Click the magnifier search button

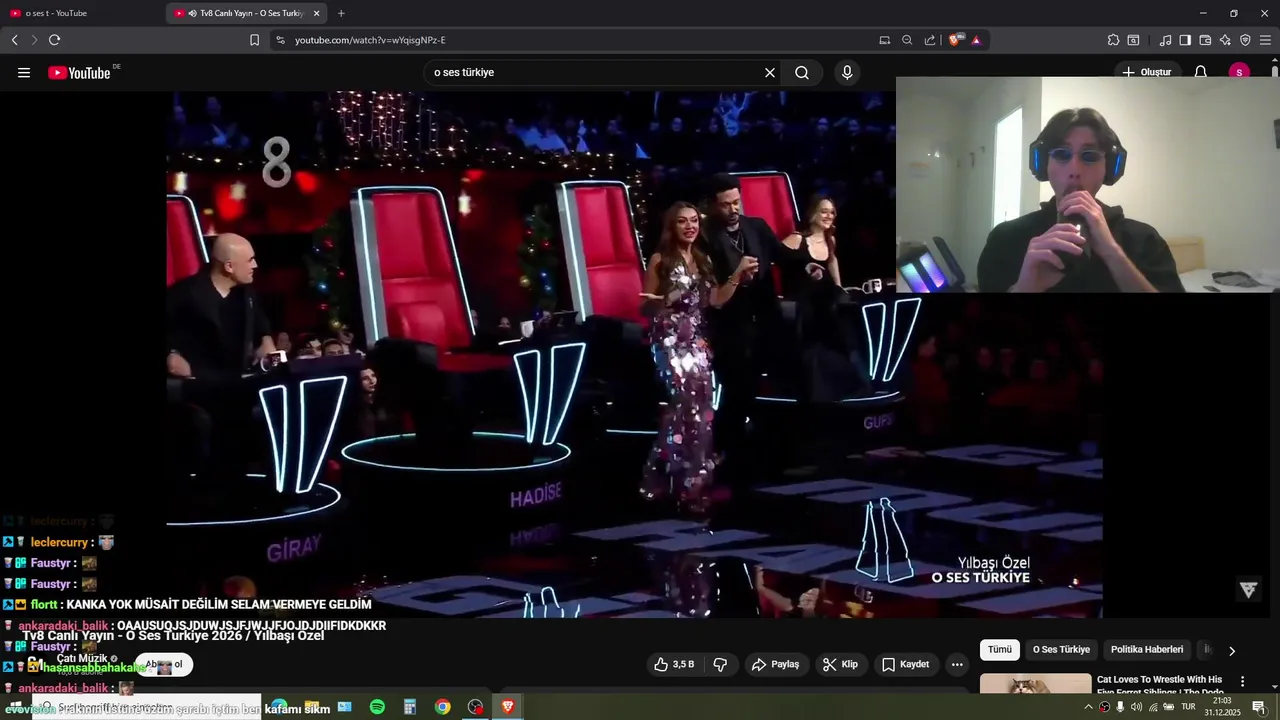(x=802, y=73)
